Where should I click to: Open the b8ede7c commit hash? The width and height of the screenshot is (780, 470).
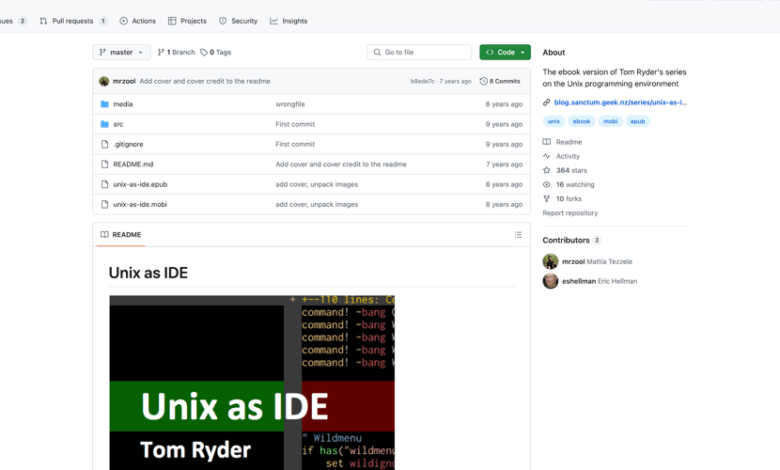(x=422, y=81)
